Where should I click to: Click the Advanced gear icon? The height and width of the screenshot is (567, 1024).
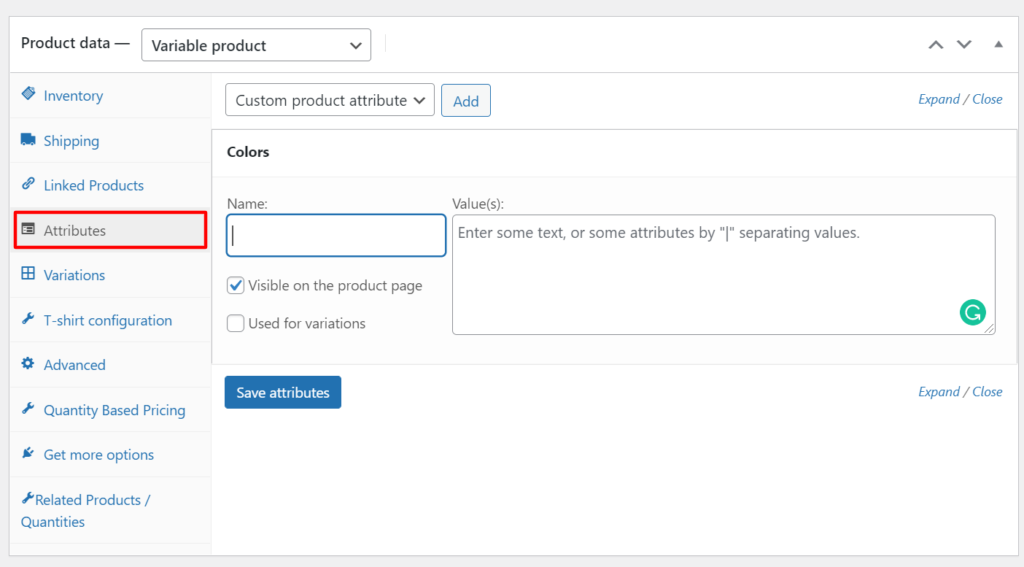(28, 365)
